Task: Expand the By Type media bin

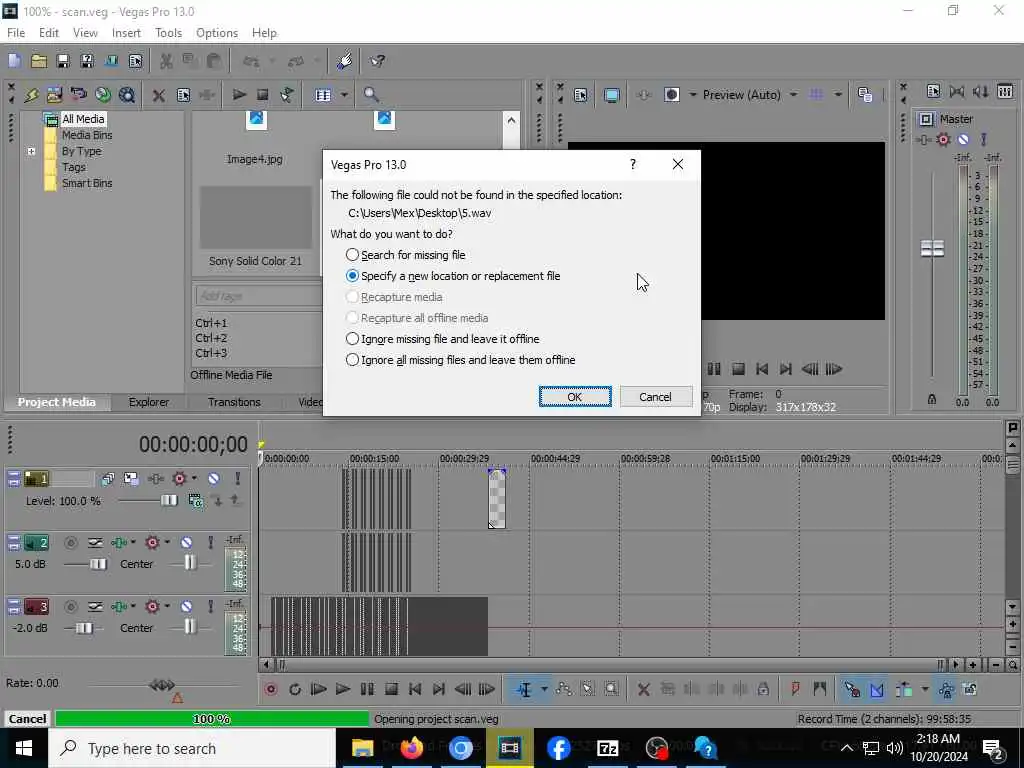Action: click(31, 151)
